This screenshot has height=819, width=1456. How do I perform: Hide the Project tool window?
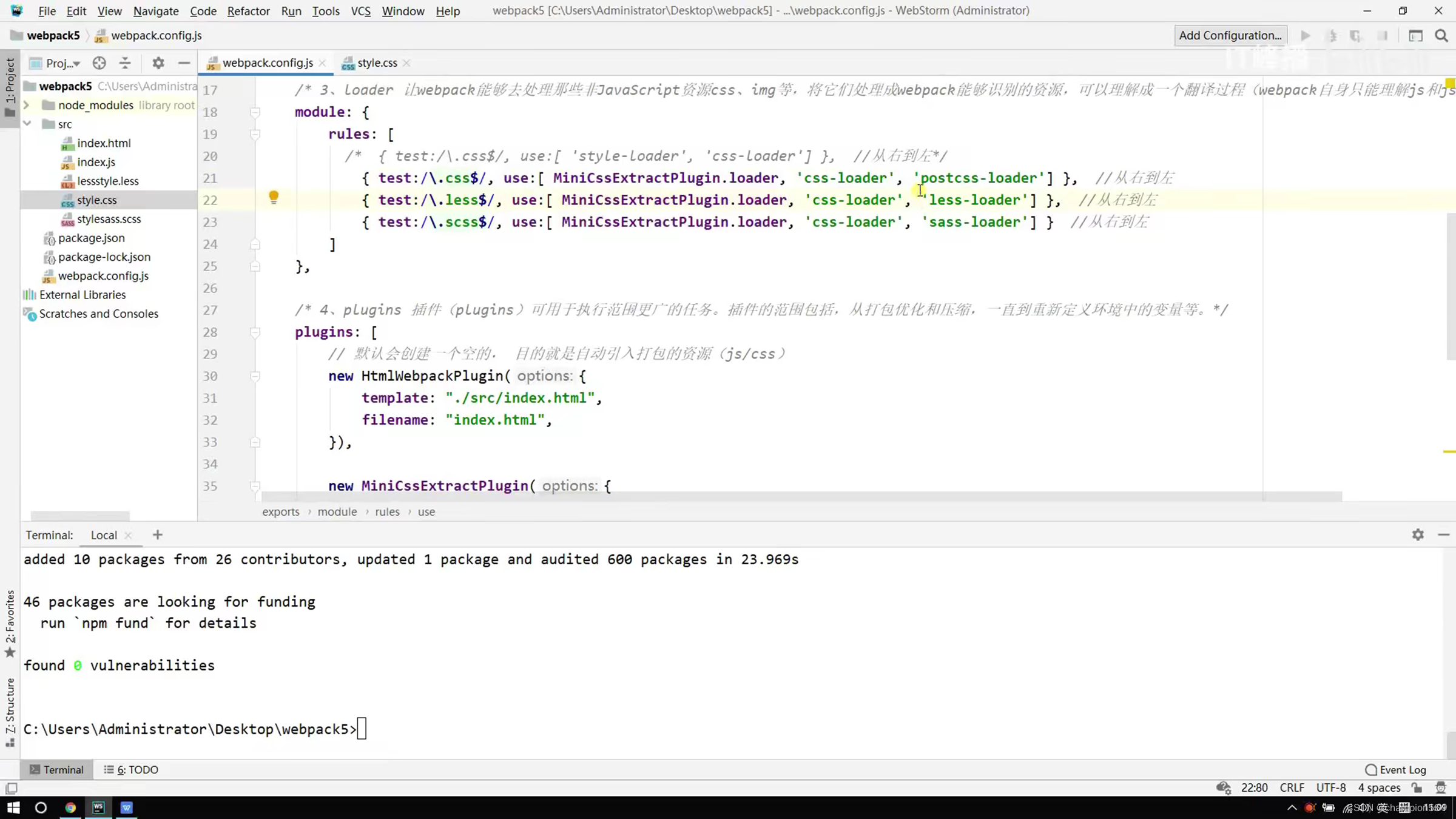click(x=184, y=62)
